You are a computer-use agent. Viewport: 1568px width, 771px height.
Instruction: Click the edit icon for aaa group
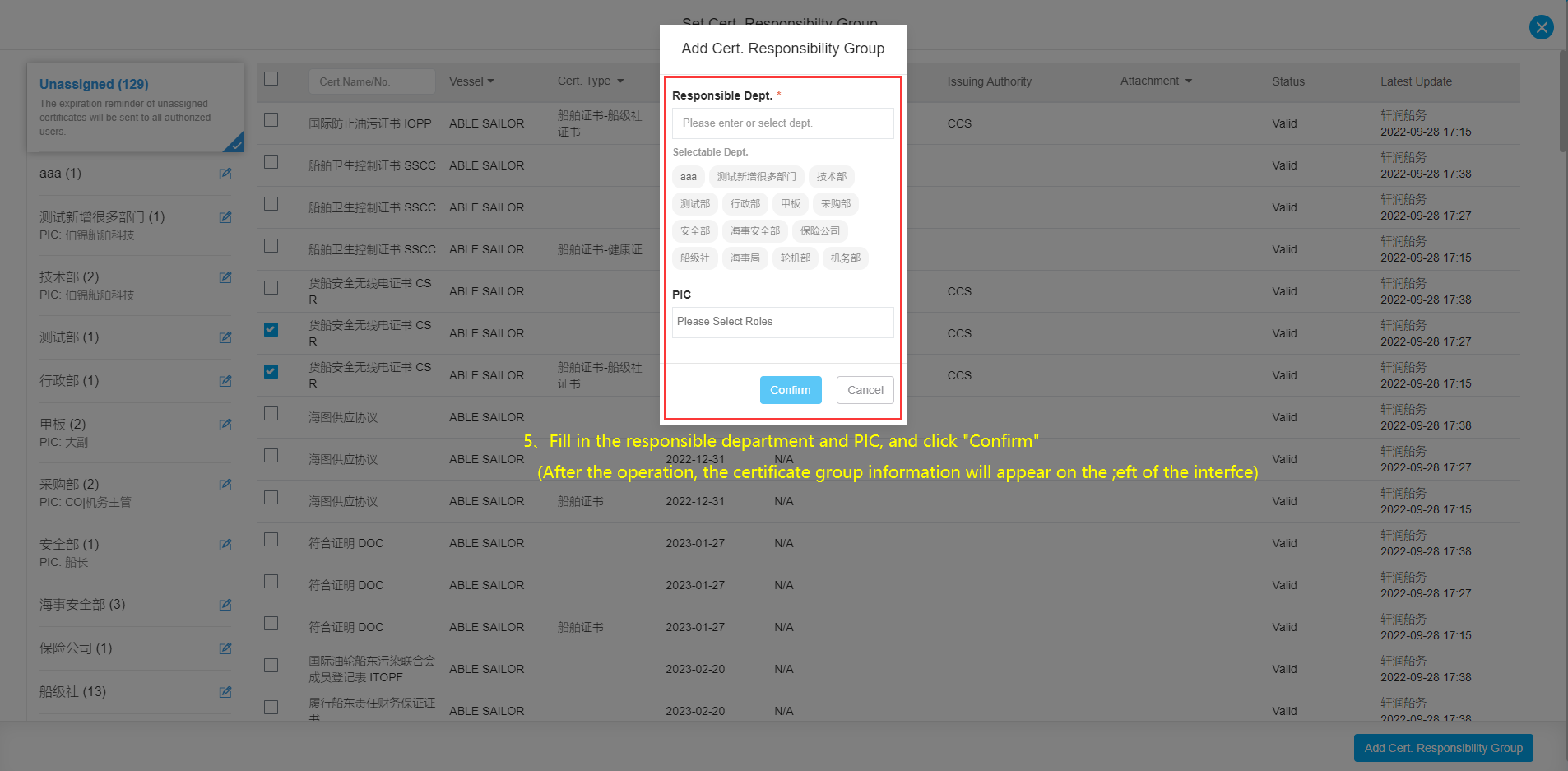tap(225, 174)
